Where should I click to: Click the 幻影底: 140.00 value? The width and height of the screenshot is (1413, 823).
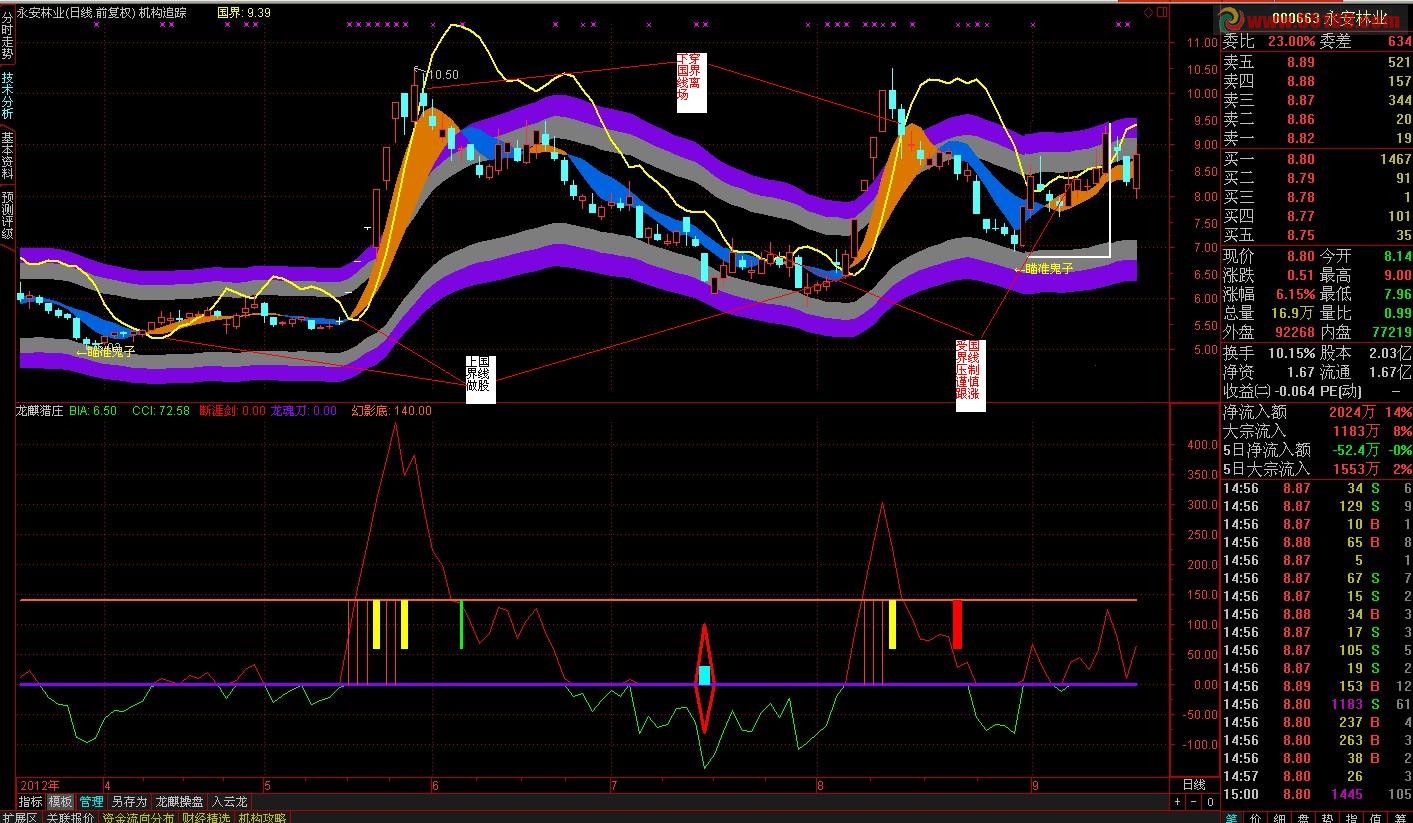[391, 410]
